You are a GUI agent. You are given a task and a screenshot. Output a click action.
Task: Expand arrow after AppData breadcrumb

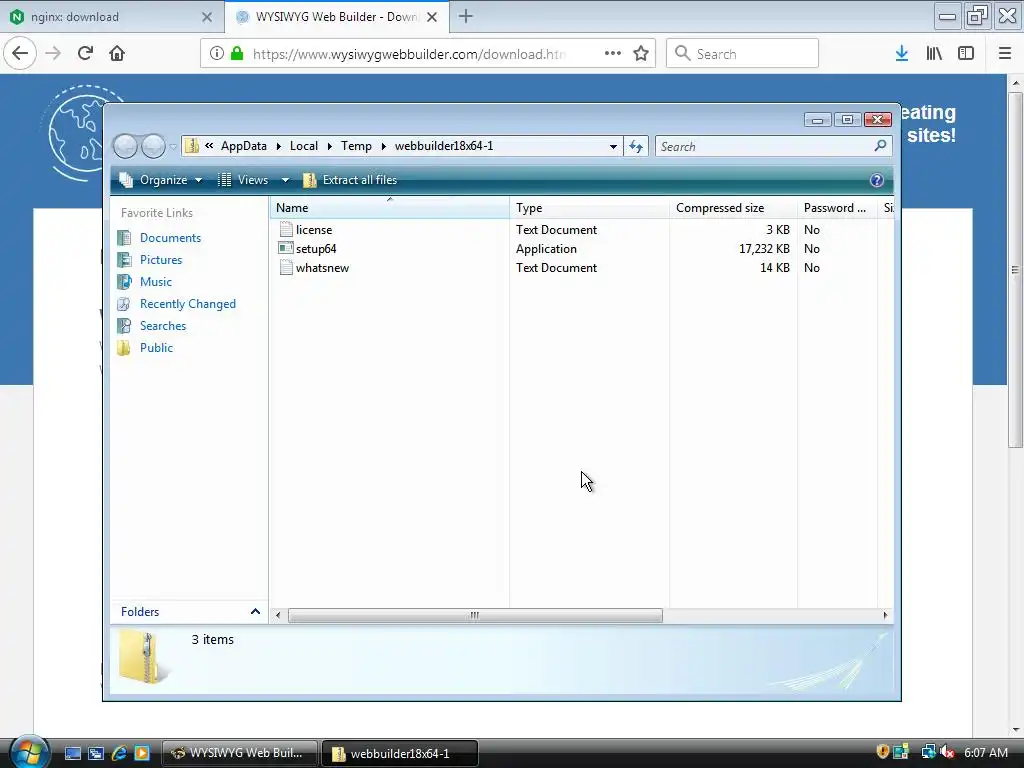[278, 146]
